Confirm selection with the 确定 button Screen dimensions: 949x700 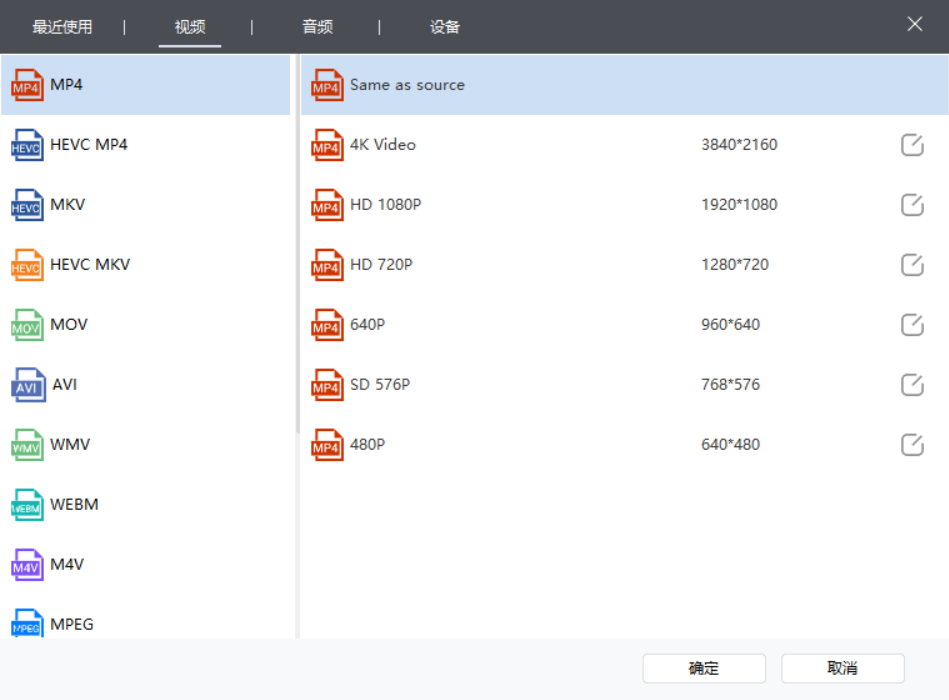click(x=703, y=668)
